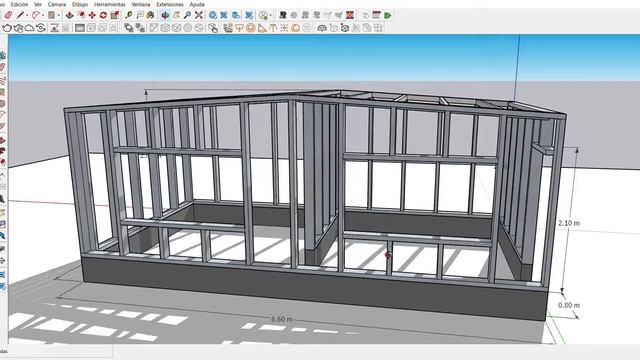Select the Paint Bucket tool
Image resolution: width=640 pixels, height=360 pixels.
[x=151, y=16]
